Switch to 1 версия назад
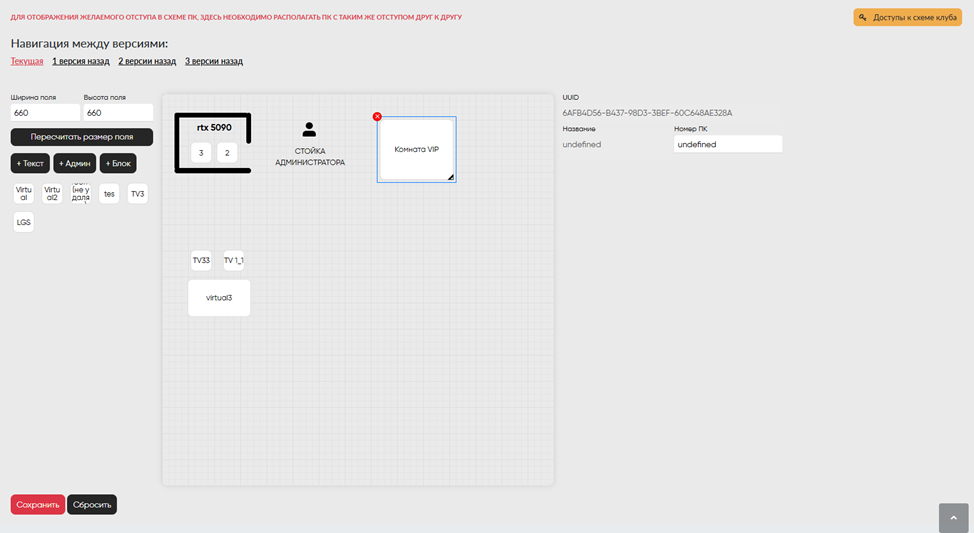Viewport: 974px width, 533px height. [81, 61]
